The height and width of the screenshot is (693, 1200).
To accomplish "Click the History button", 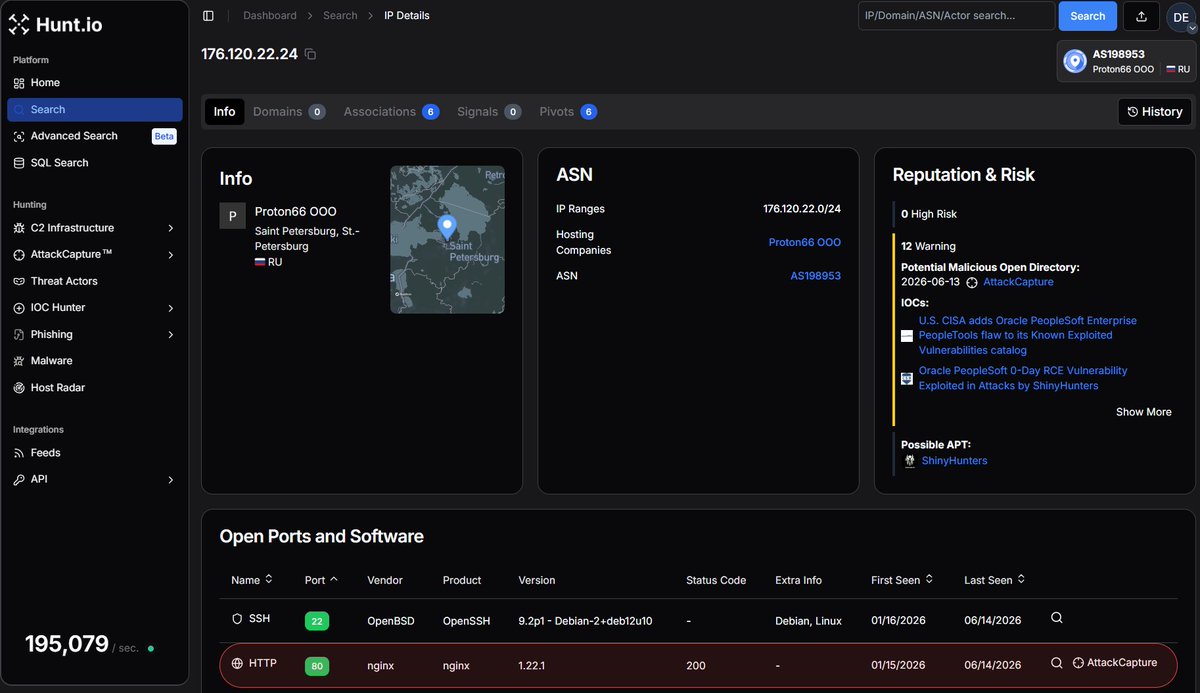I will [1155, 112].
